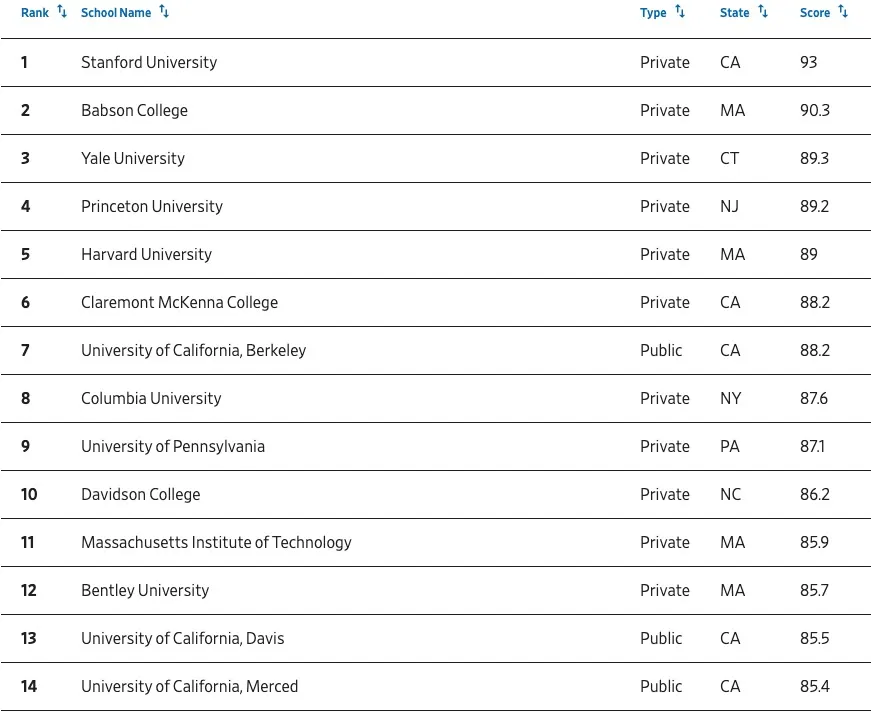This screenshot has height=712, width=871.
Task: Open the Stanford University entry
Action: coord(149,62)
